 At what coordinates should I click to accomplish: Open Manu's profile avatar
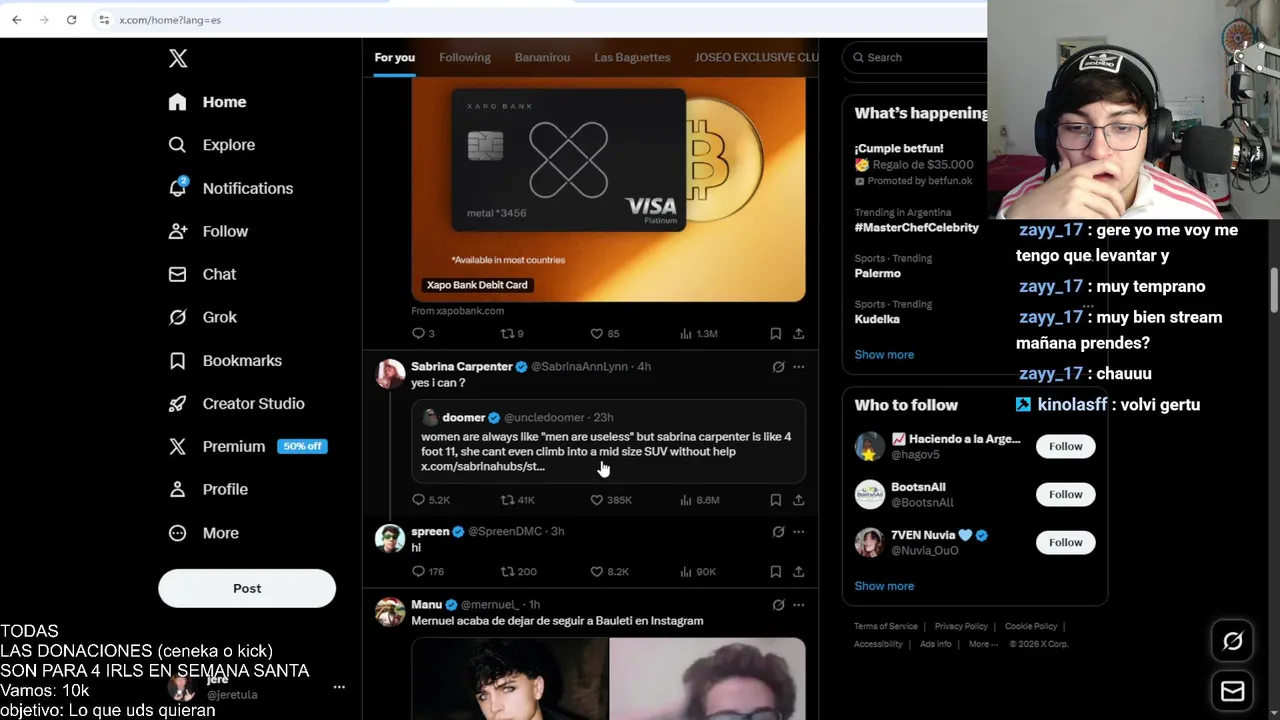pos(390,612)
